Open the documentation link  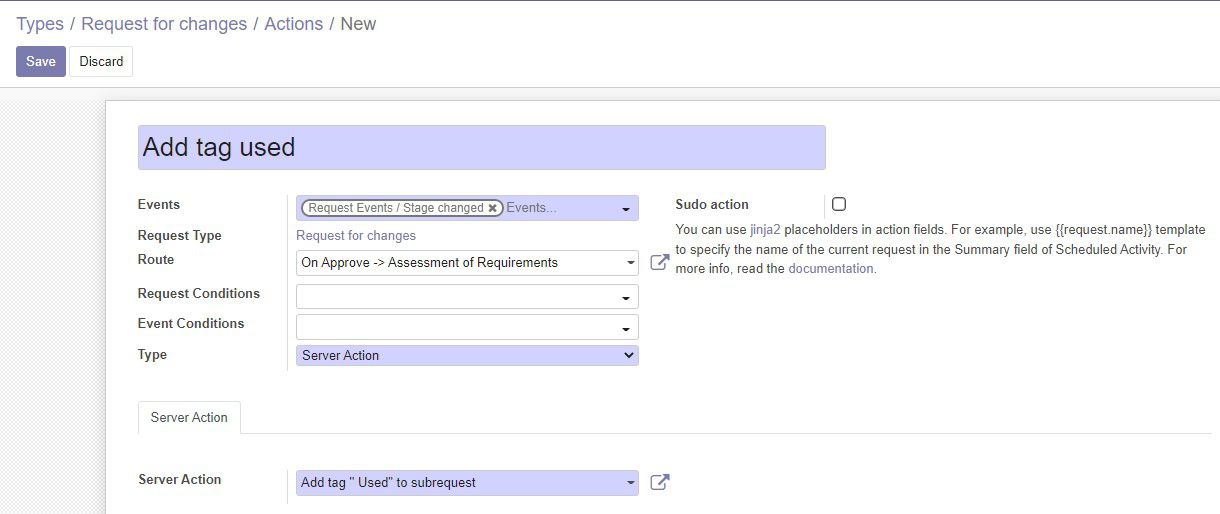pyautogui.click(x=832, y=269)
